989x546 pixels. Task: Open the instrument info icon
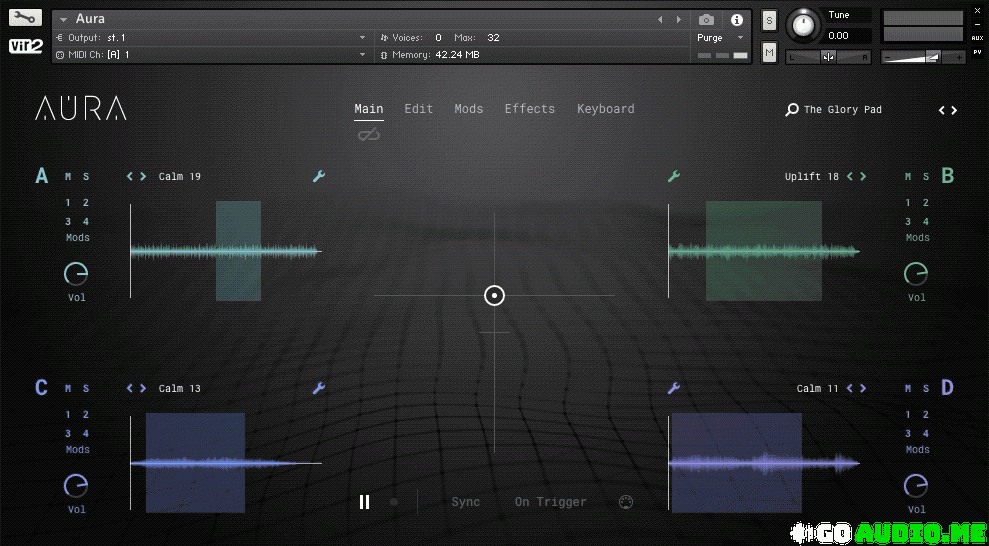click(x=737, y=20)
